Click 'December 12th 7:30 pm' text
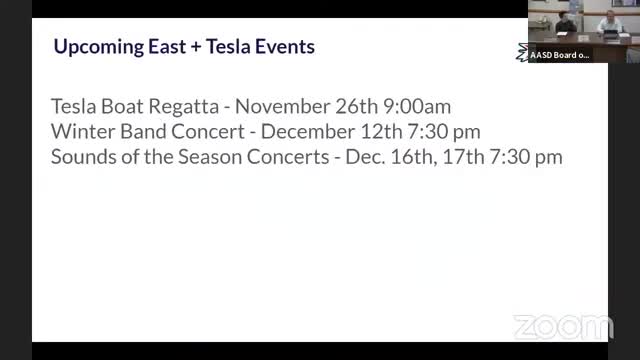 (371, 131)
